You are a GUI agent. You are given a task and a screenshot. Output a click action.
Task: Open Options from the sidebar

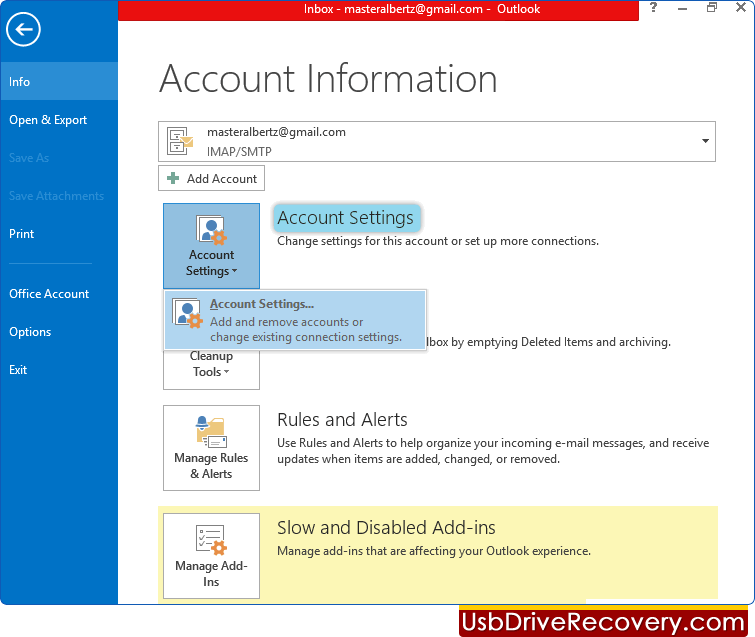pyautogui.click(x=30, y=332)
